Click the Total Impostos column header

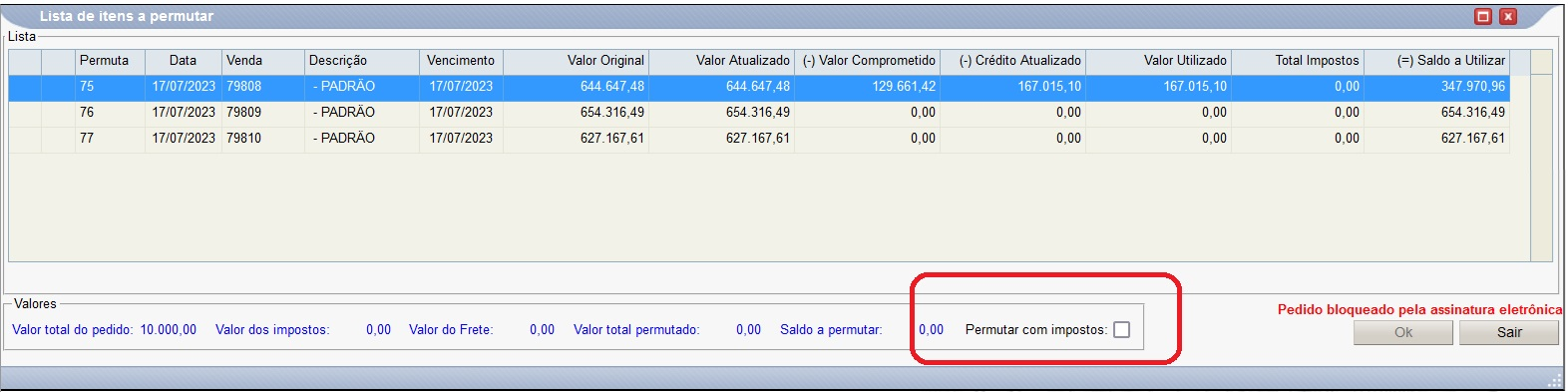[x=1298, y=61]
